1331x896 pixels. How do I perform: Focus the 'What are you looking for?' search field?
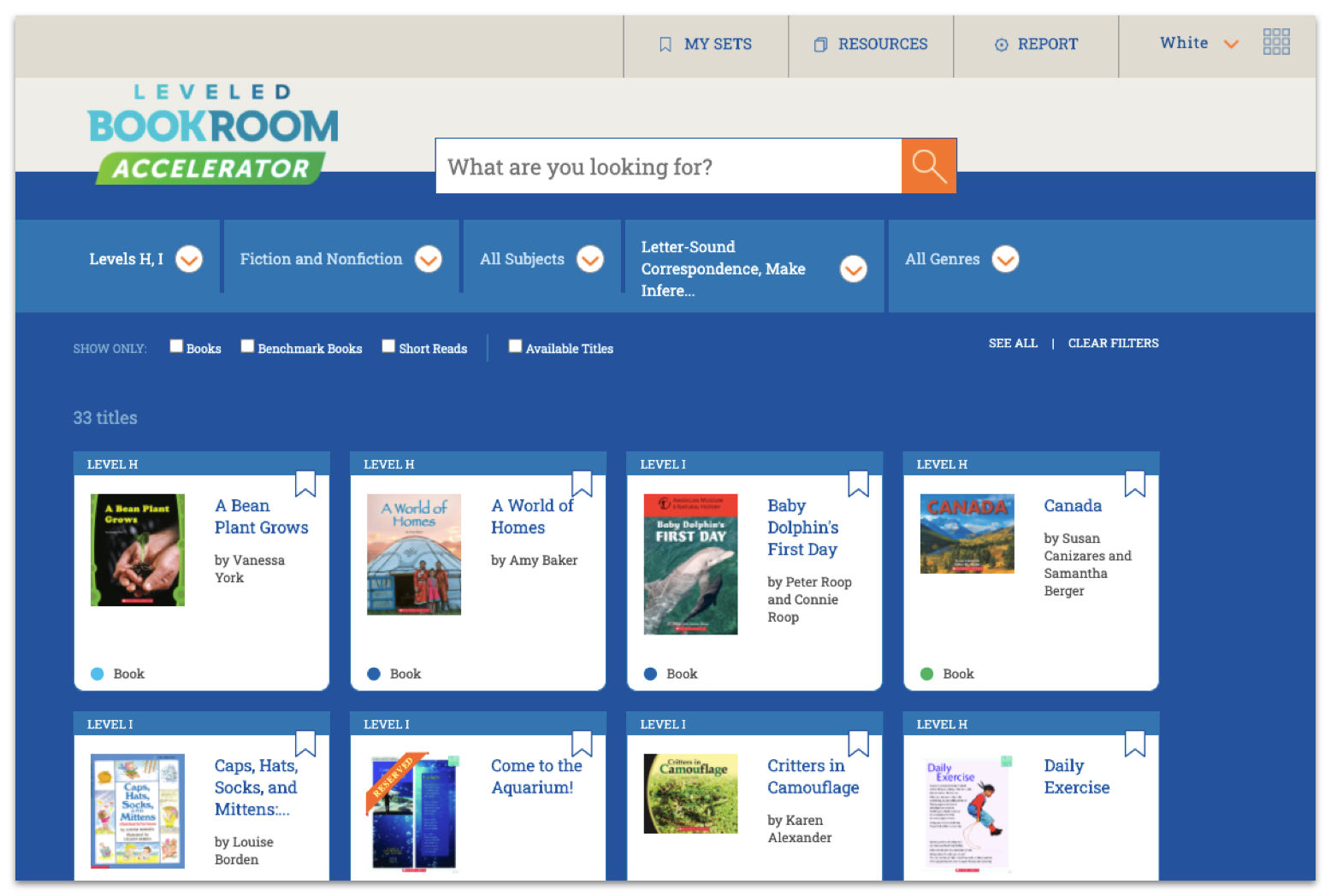668,167
